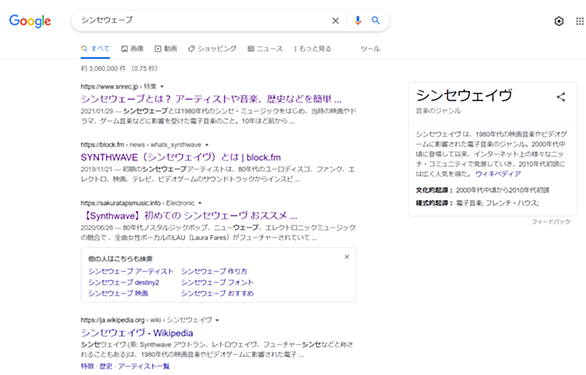Switch to the ニュース news tab
Screen dimensions: 586x375
click(265, 49)
